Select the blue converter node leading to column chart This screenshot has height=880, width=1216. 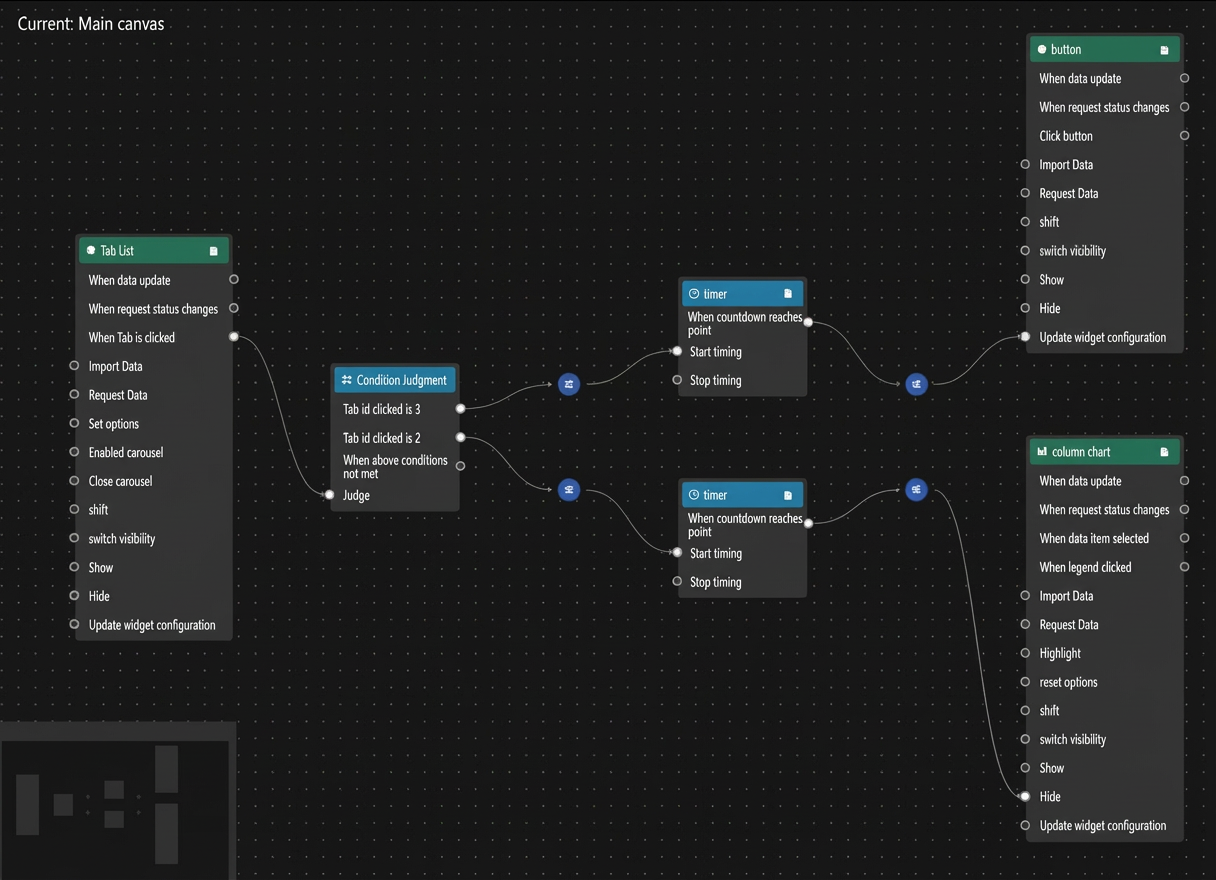click(916, 489)
